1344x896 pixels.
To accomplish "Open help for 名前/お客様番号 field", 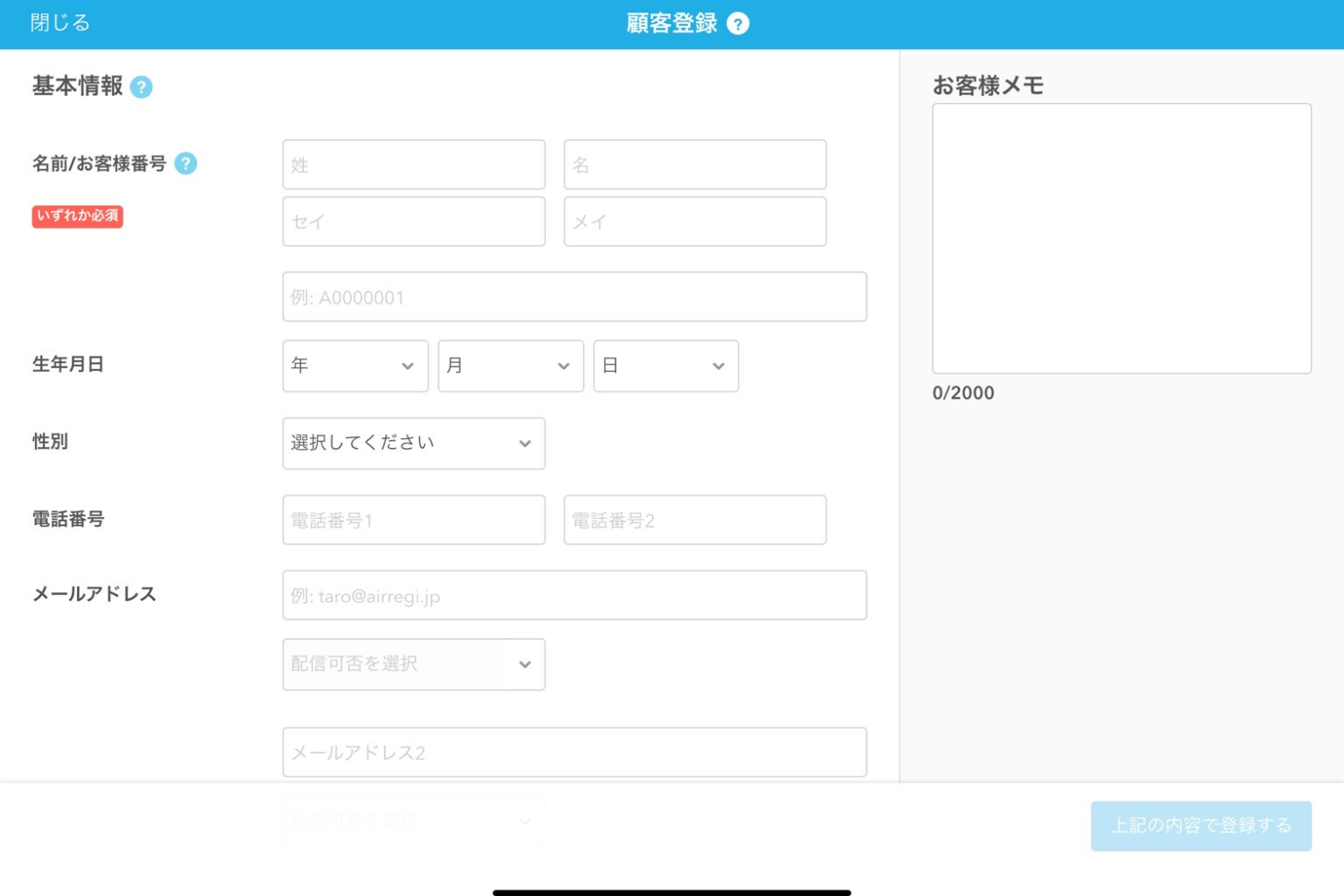I will pos(185,163).
